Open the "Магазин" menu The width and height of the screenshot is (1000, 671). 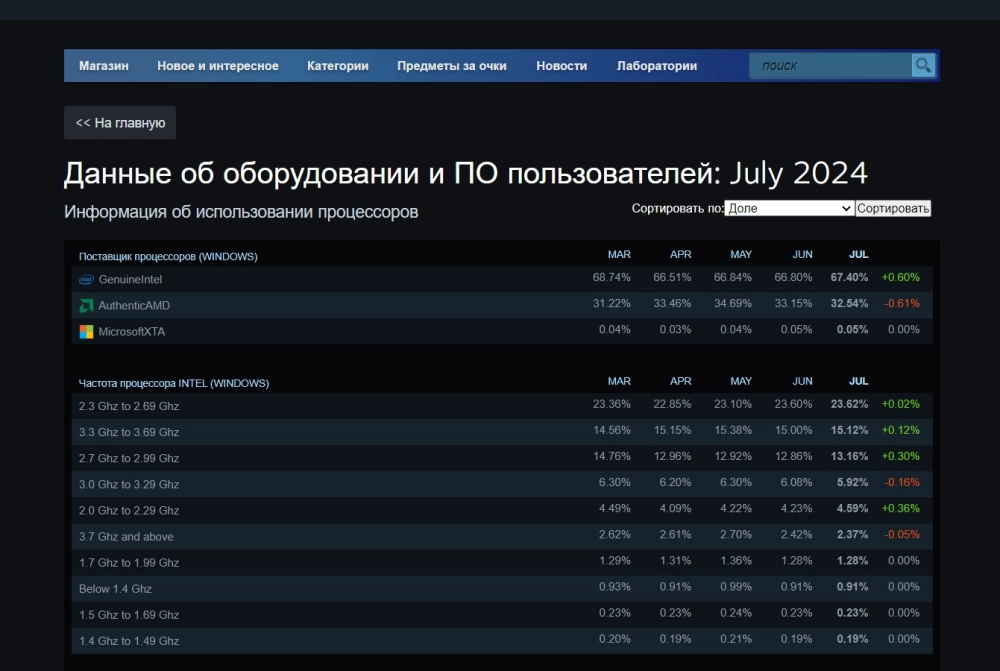(104, 66)
